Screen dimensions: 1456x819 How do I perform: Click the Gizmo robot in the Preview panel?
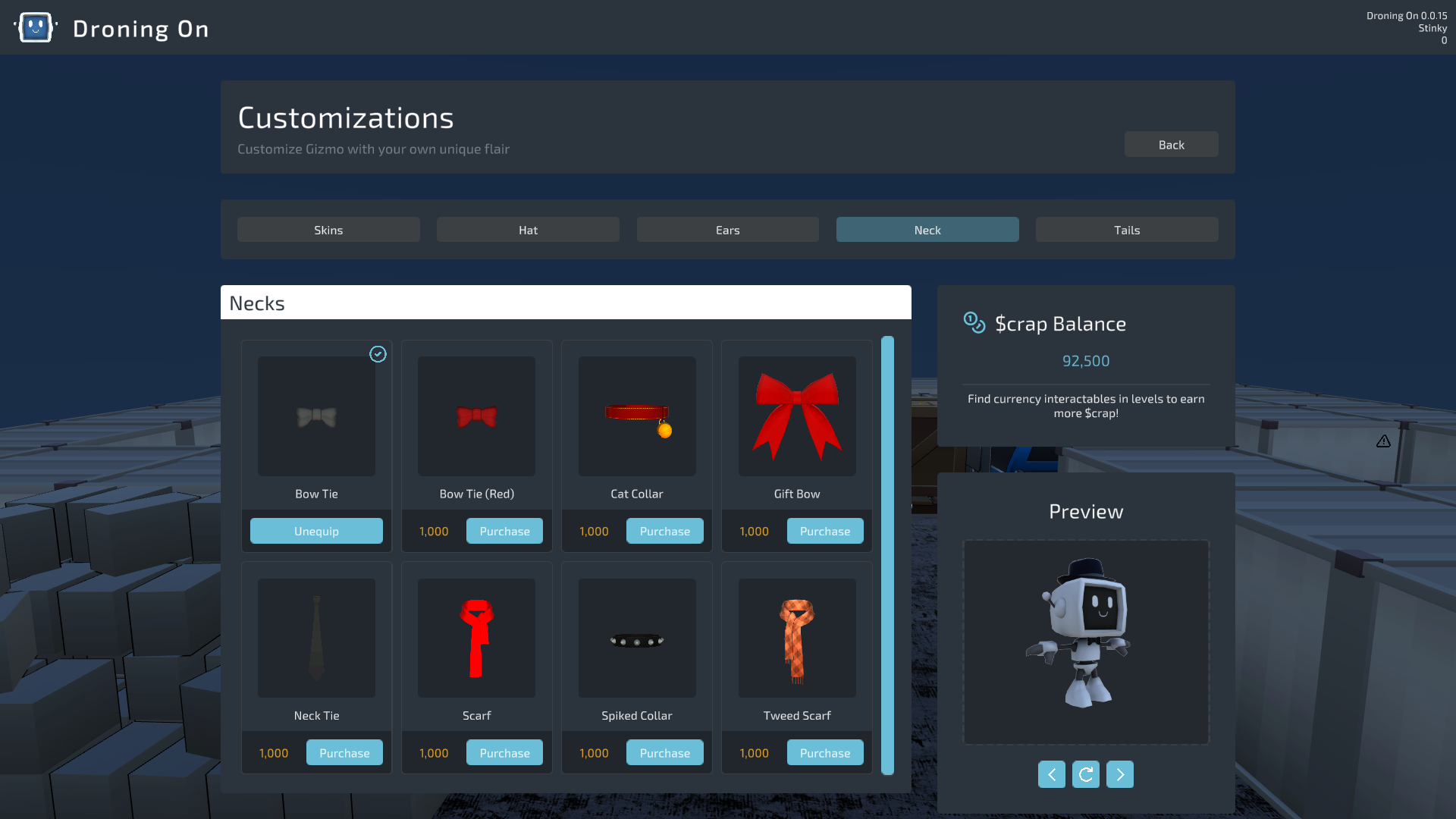[1084, 641]
